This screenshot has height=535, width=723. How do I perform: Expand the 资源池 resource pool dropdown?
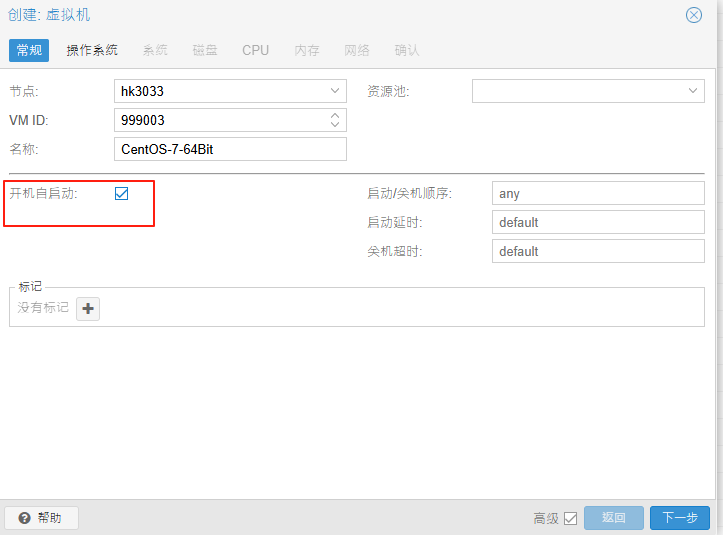(694, 91)
